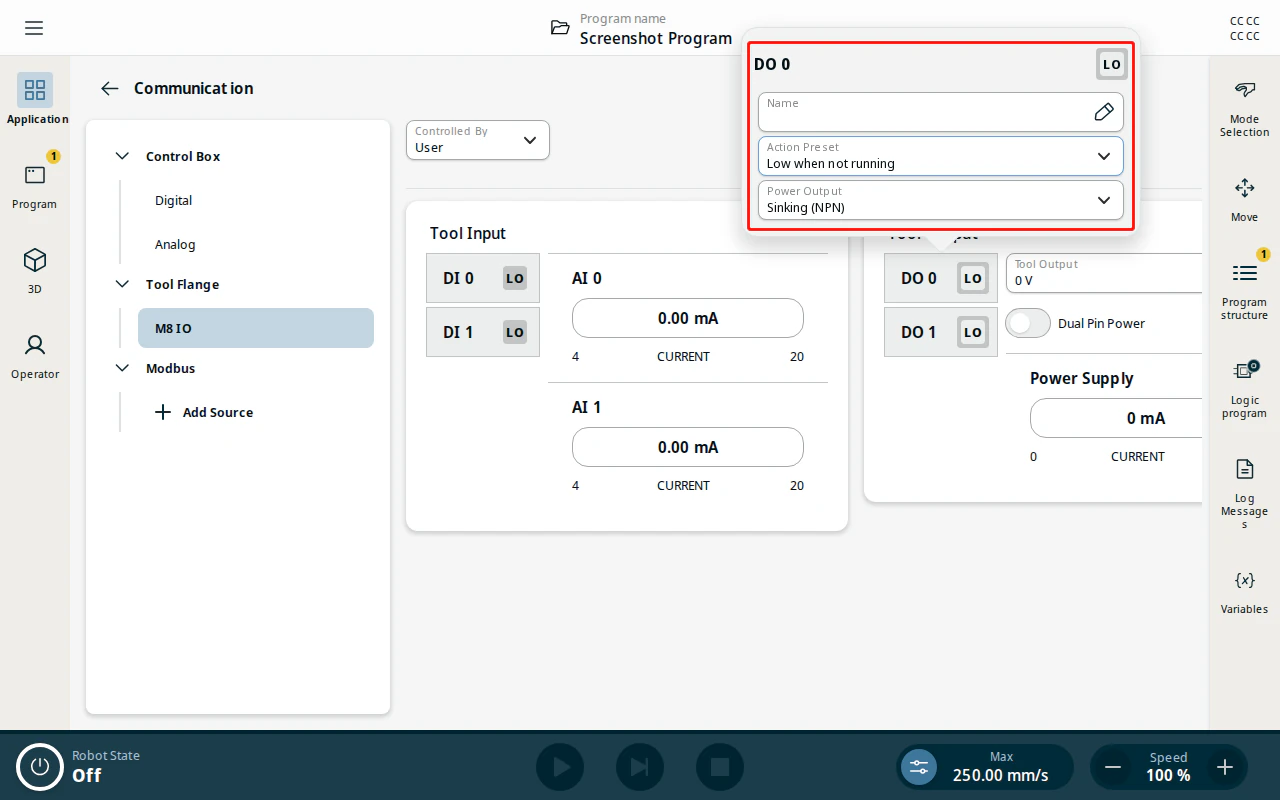Toggle Dual Pin Power switch
1280x800 pixels.
(x=1028, y=323)
